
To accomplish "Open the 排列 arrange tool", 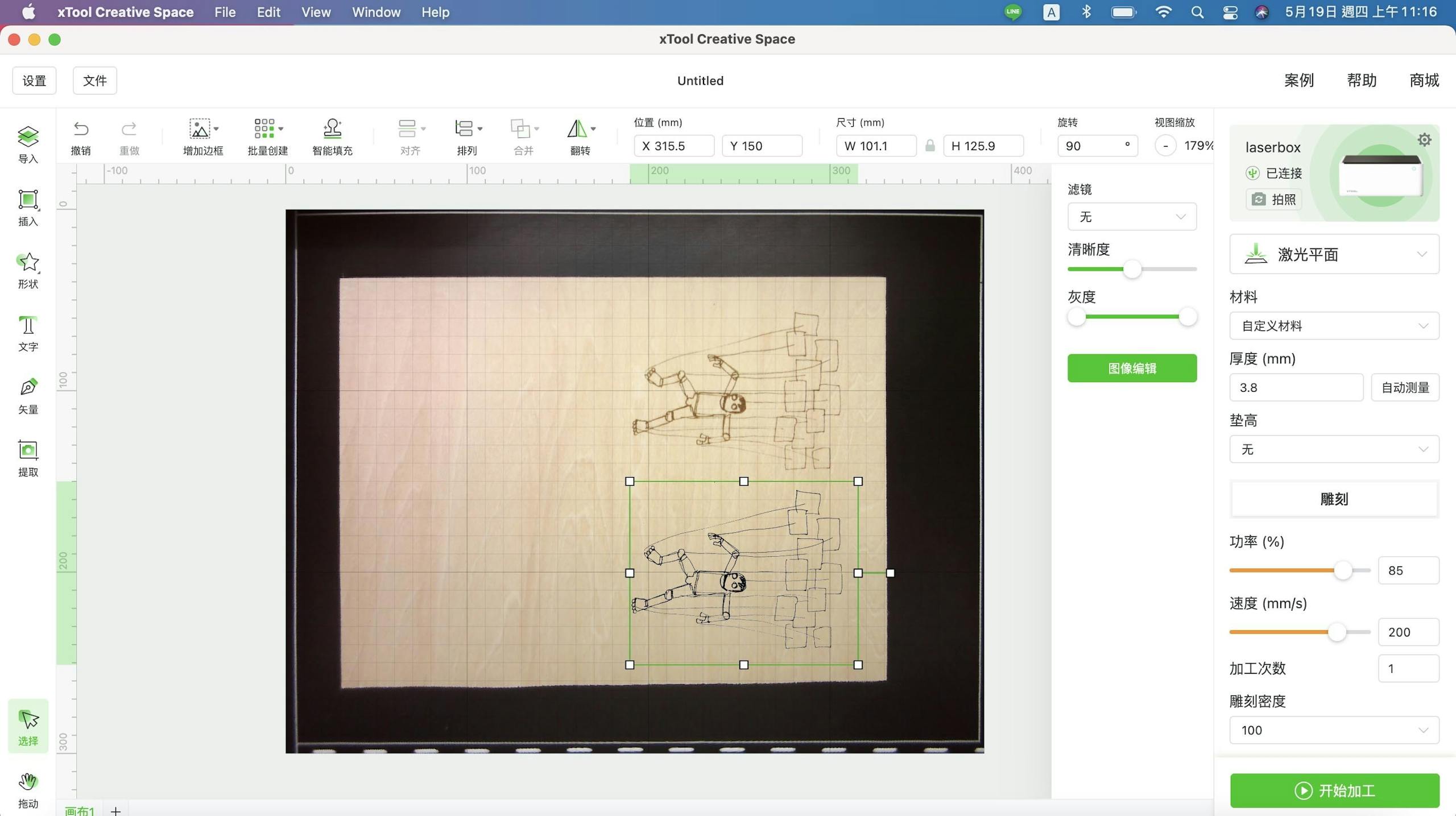I will coord(464,129).
